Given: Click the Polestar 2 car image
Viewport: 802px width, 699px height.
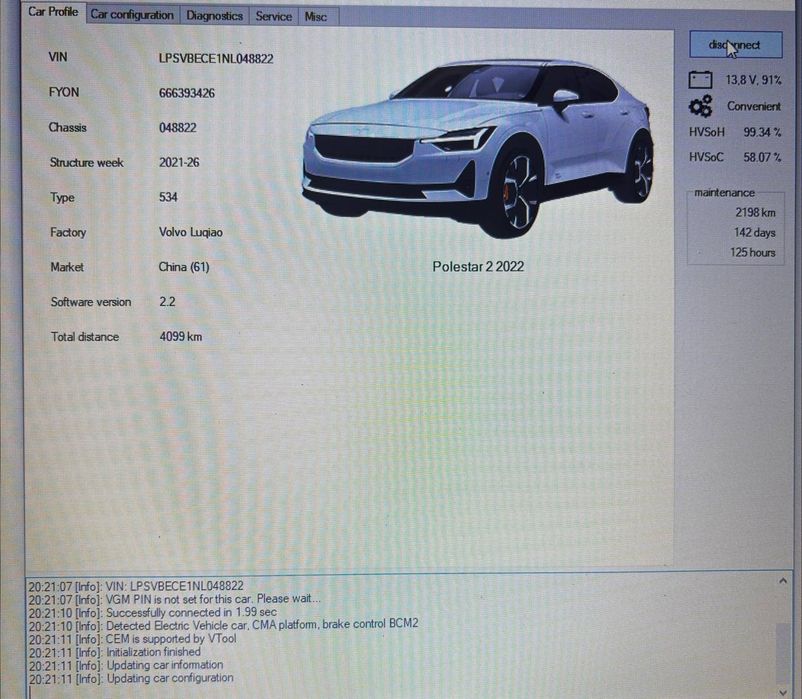Looking at the screenshot, I should pos(478,148).
